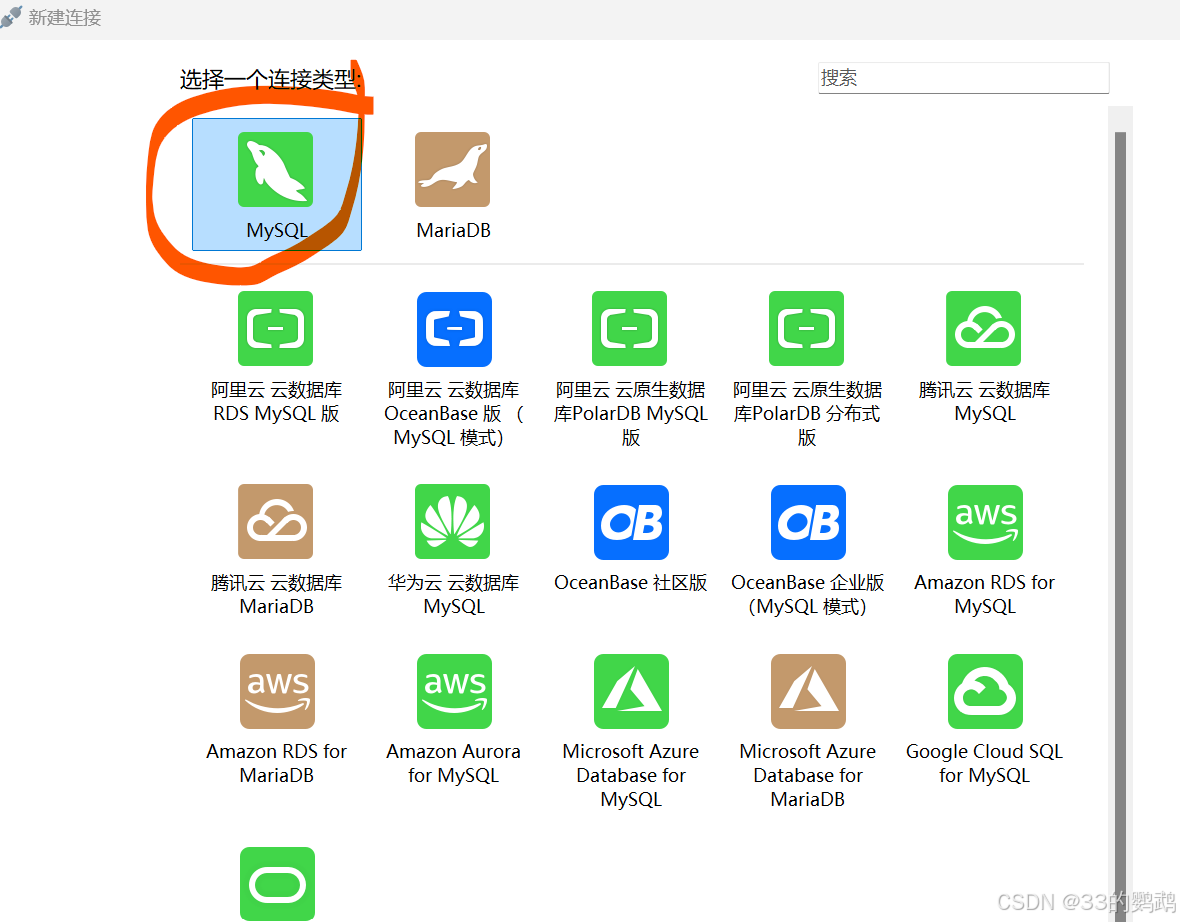
Task: Choose the Amazon Aurora for MySQL icon
Action: (x=455, y=692)
